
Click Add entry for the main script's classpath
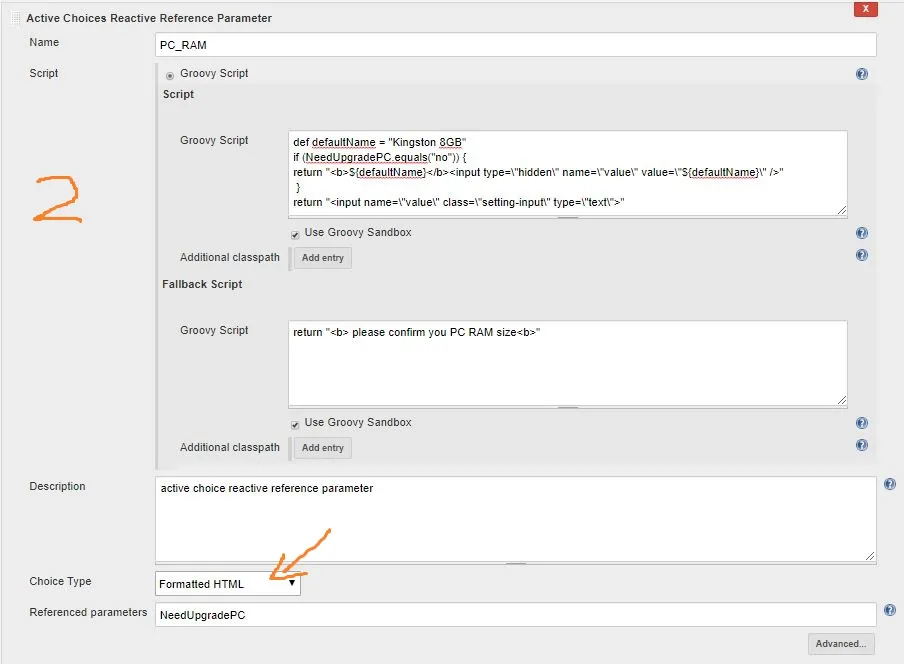322,258
